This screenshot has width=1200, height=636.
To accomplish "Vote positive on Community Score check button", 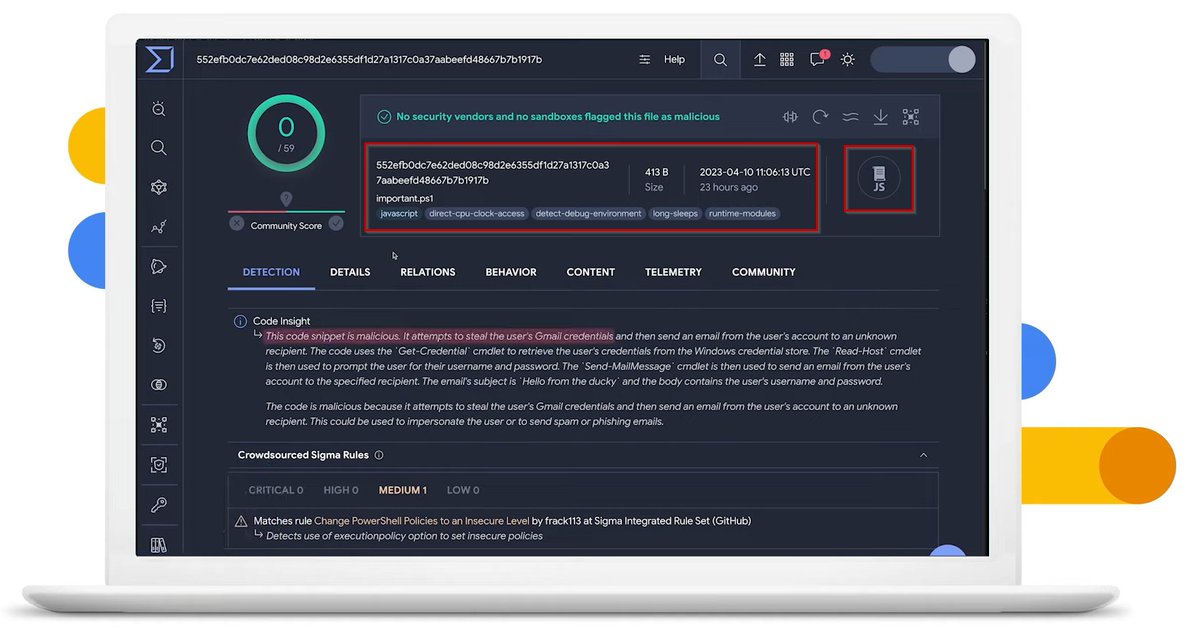I will 336,224.
